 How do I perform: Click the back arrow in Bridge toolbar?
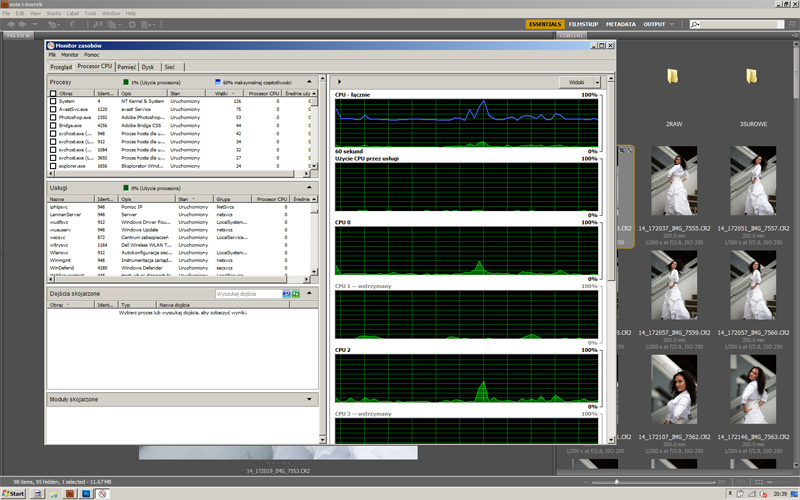point(9,23)
